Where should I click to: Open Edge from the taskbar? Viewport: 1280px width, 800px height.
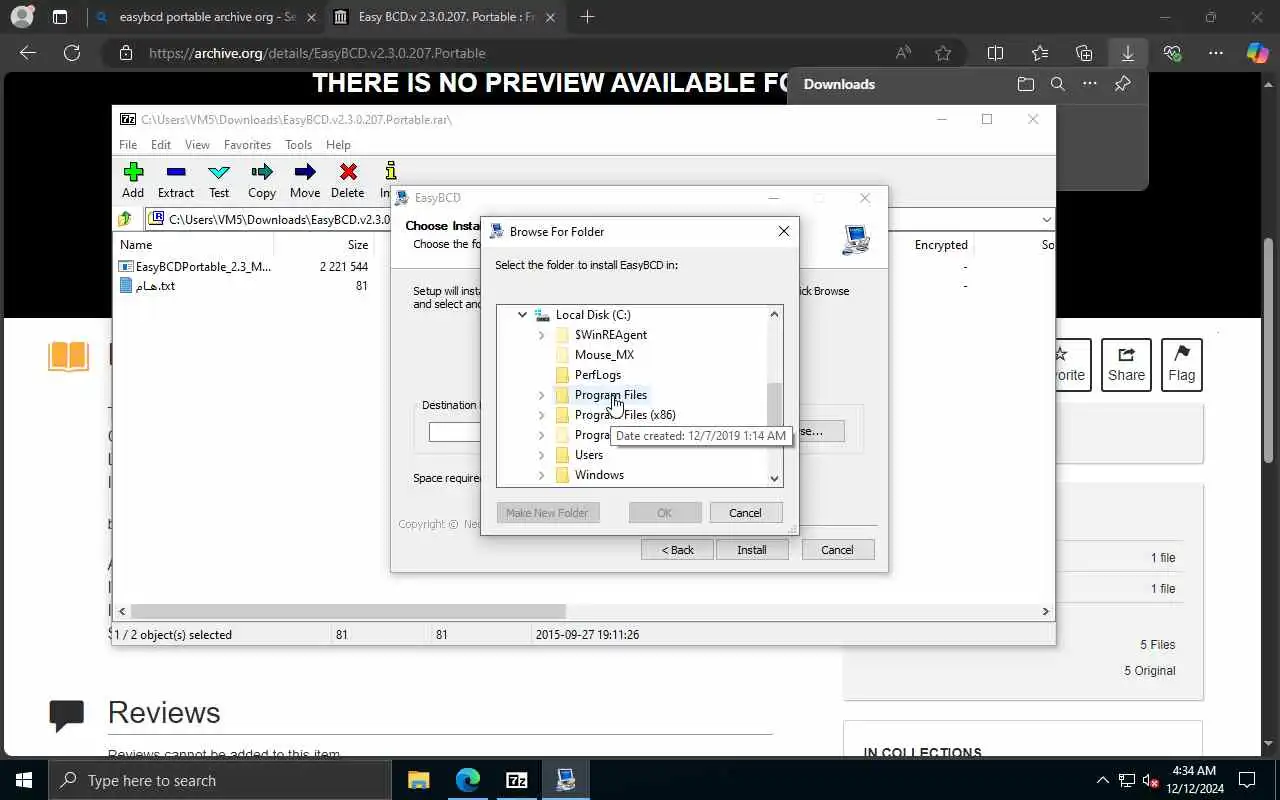pyautogui.click(x=468, y=780)
